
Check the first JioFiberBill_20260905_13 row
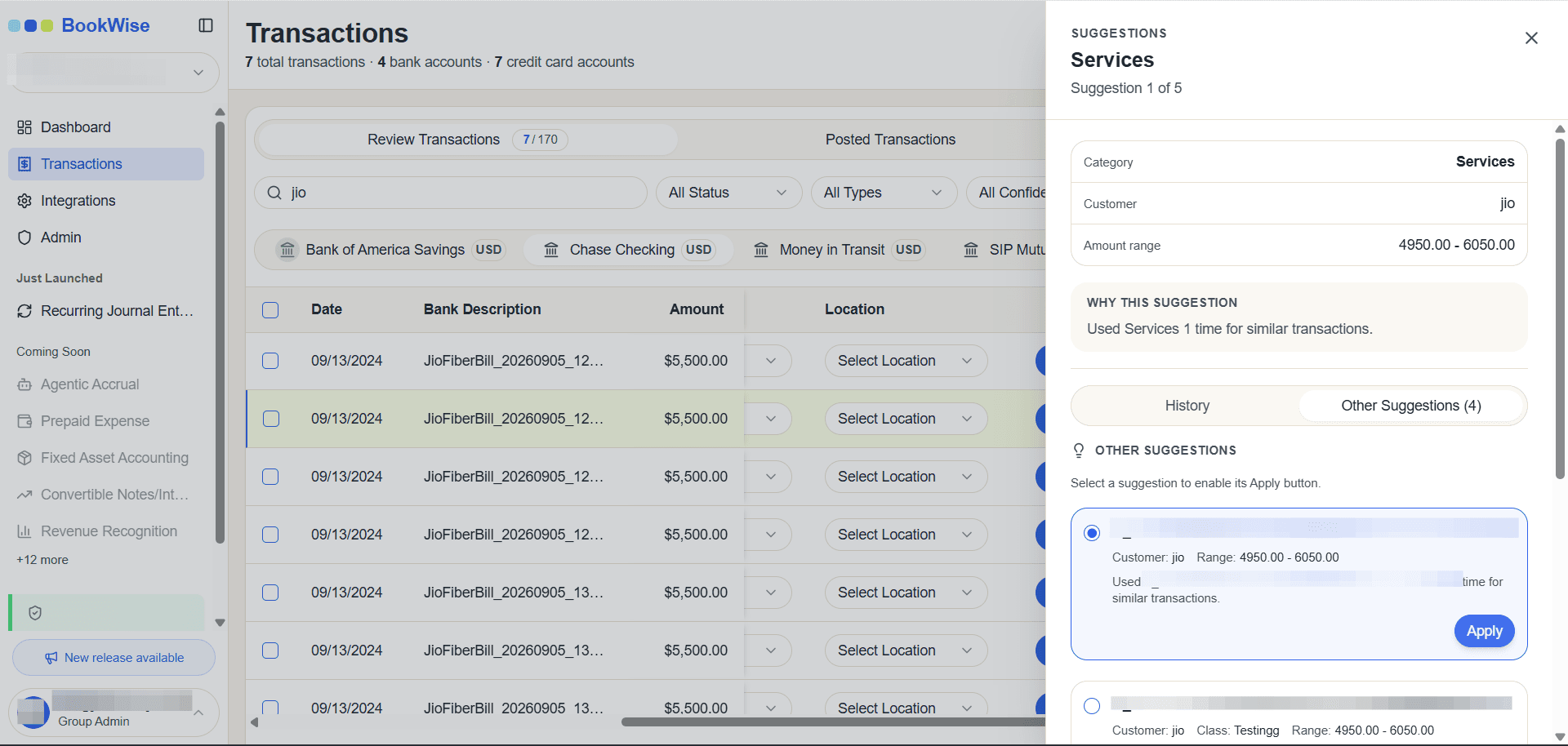[270, 593]
